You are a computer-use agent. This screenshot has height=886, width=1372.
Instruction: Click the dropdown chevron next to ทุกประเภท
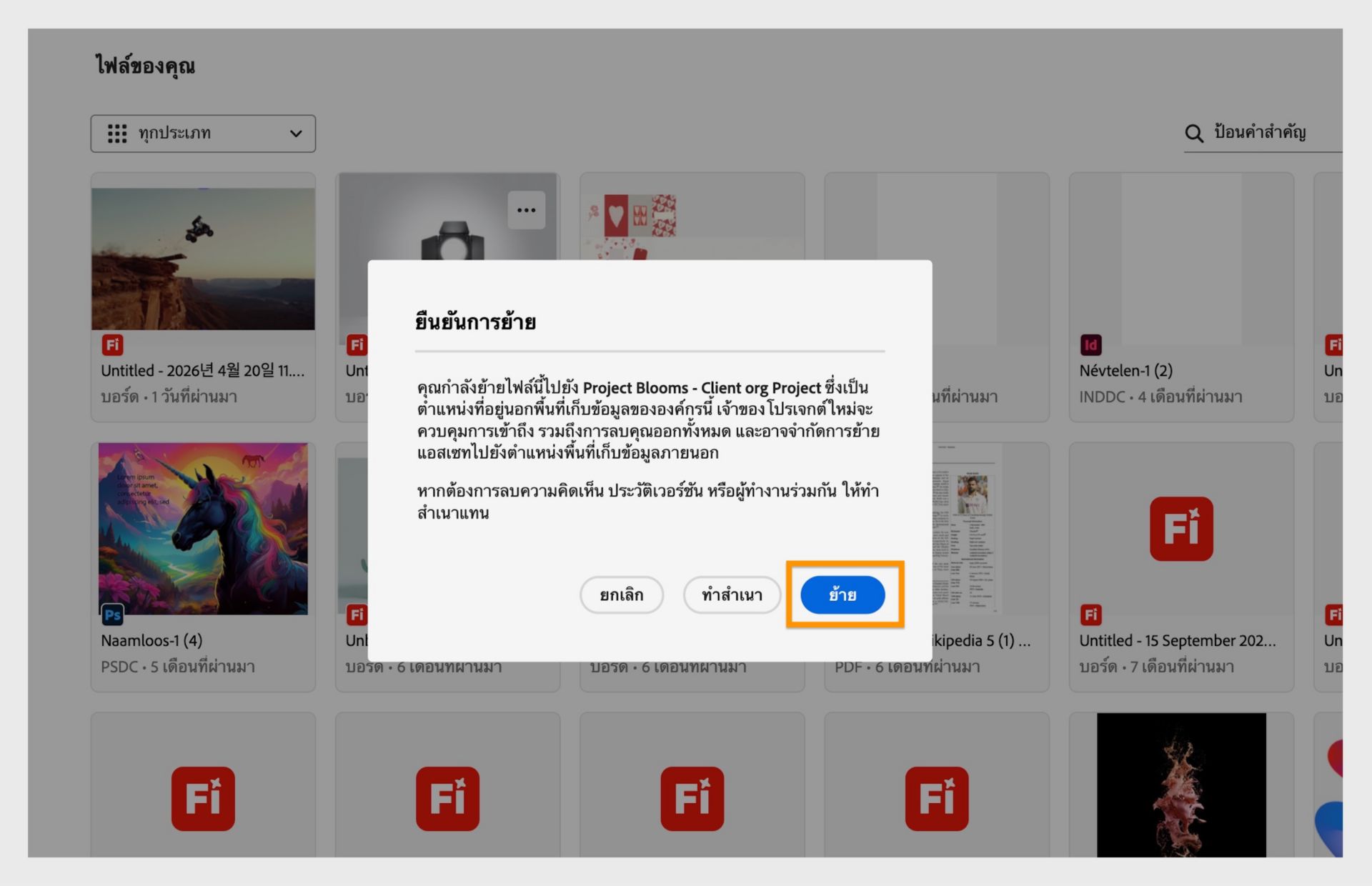[296, 134]
